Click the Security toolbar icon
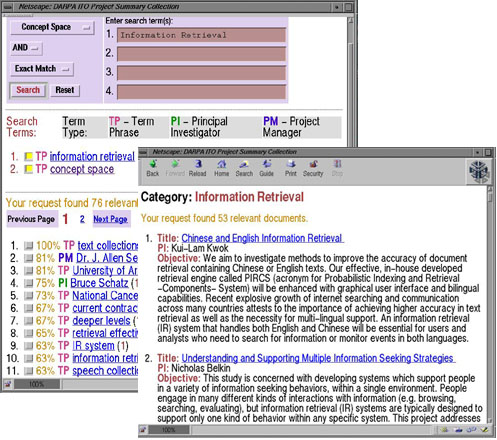 [x=313, y=168]
